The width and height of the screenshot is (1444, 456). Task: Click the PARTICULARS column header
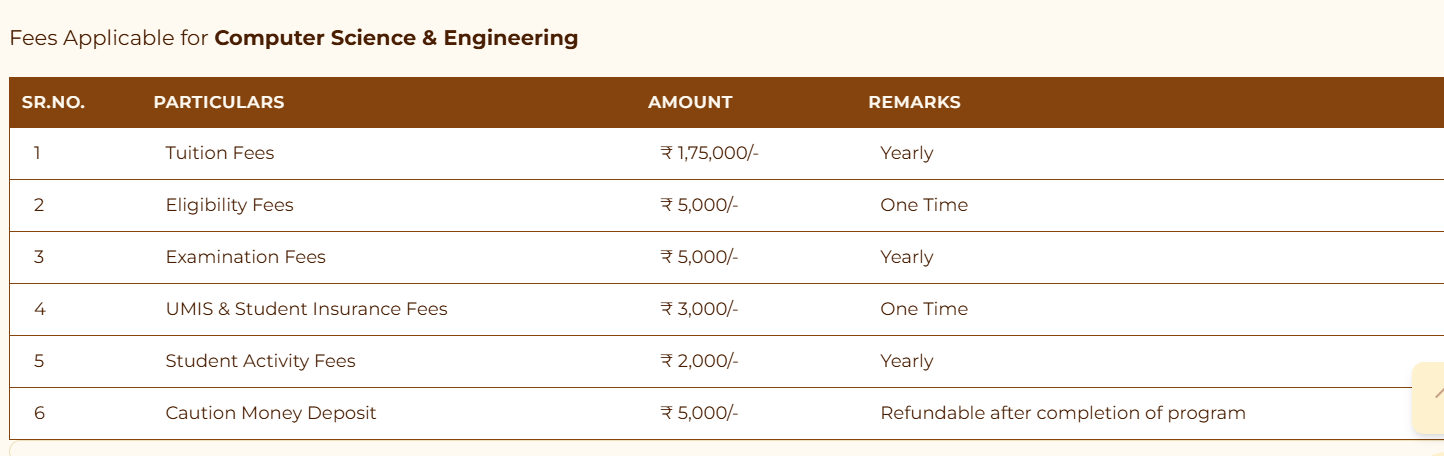click(x=219, y=102)
